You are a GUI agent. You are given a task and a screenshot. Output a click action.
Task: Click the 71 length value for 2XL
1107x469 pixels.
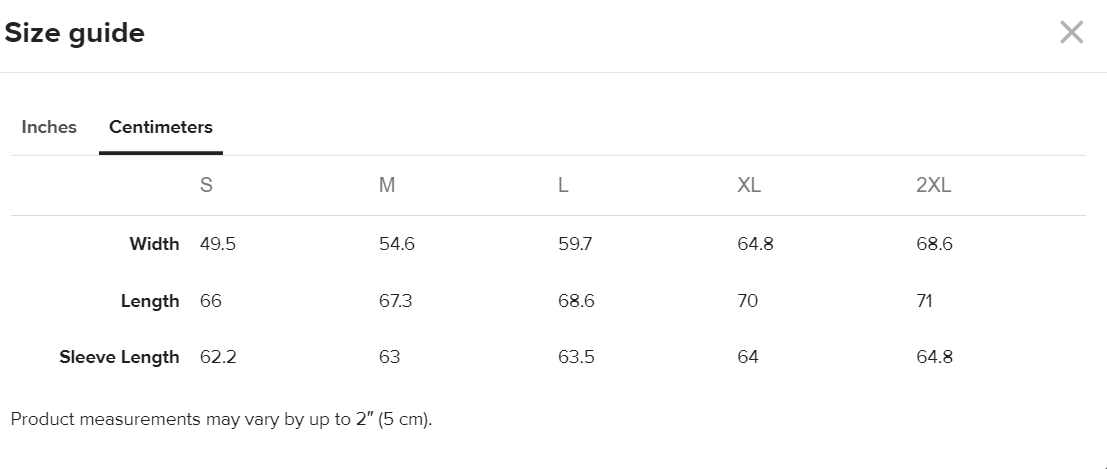point(924,301)
